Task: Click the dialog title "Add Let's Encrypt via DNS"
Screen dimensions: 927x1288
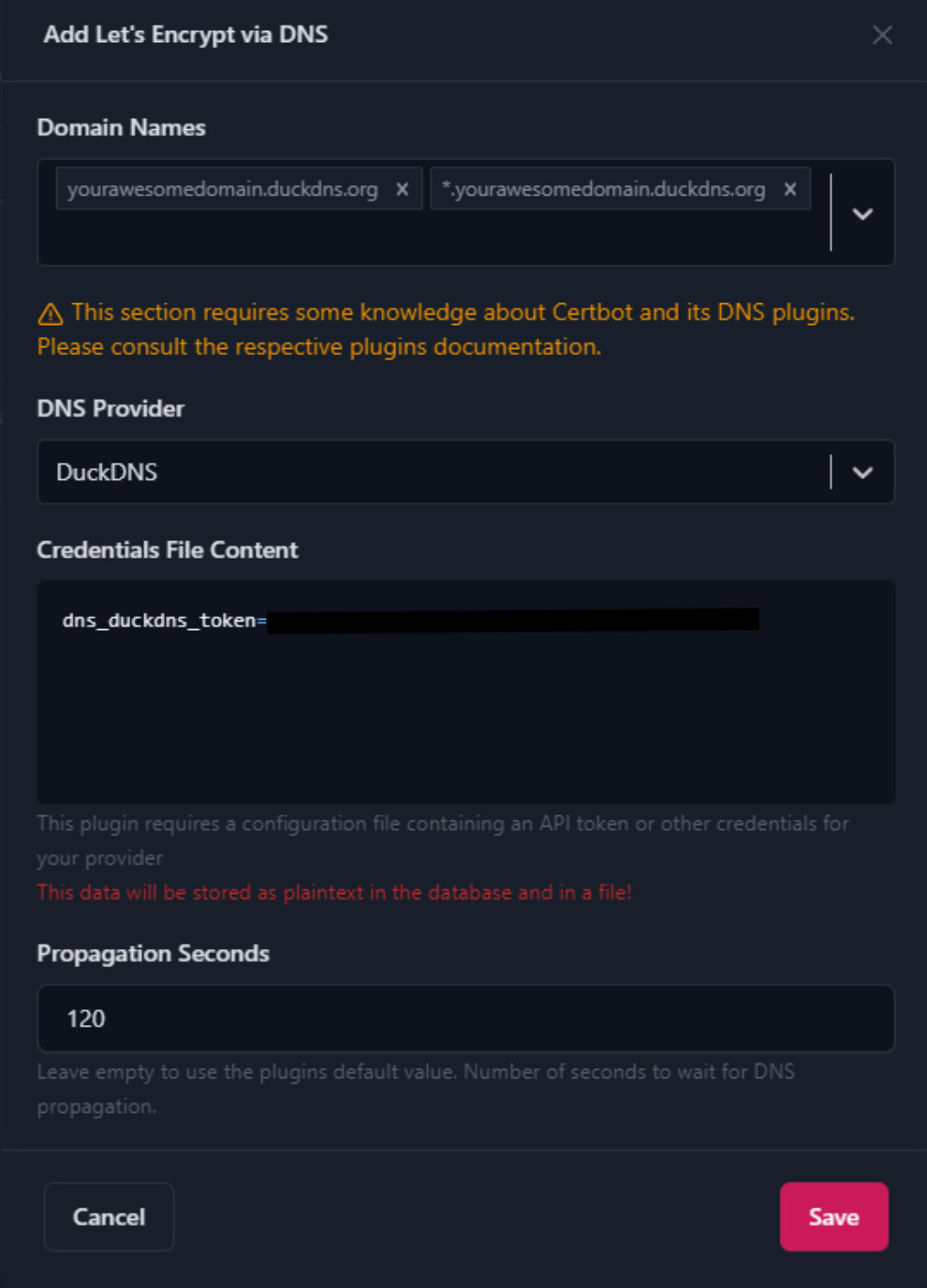Action: tap(185, 36)
